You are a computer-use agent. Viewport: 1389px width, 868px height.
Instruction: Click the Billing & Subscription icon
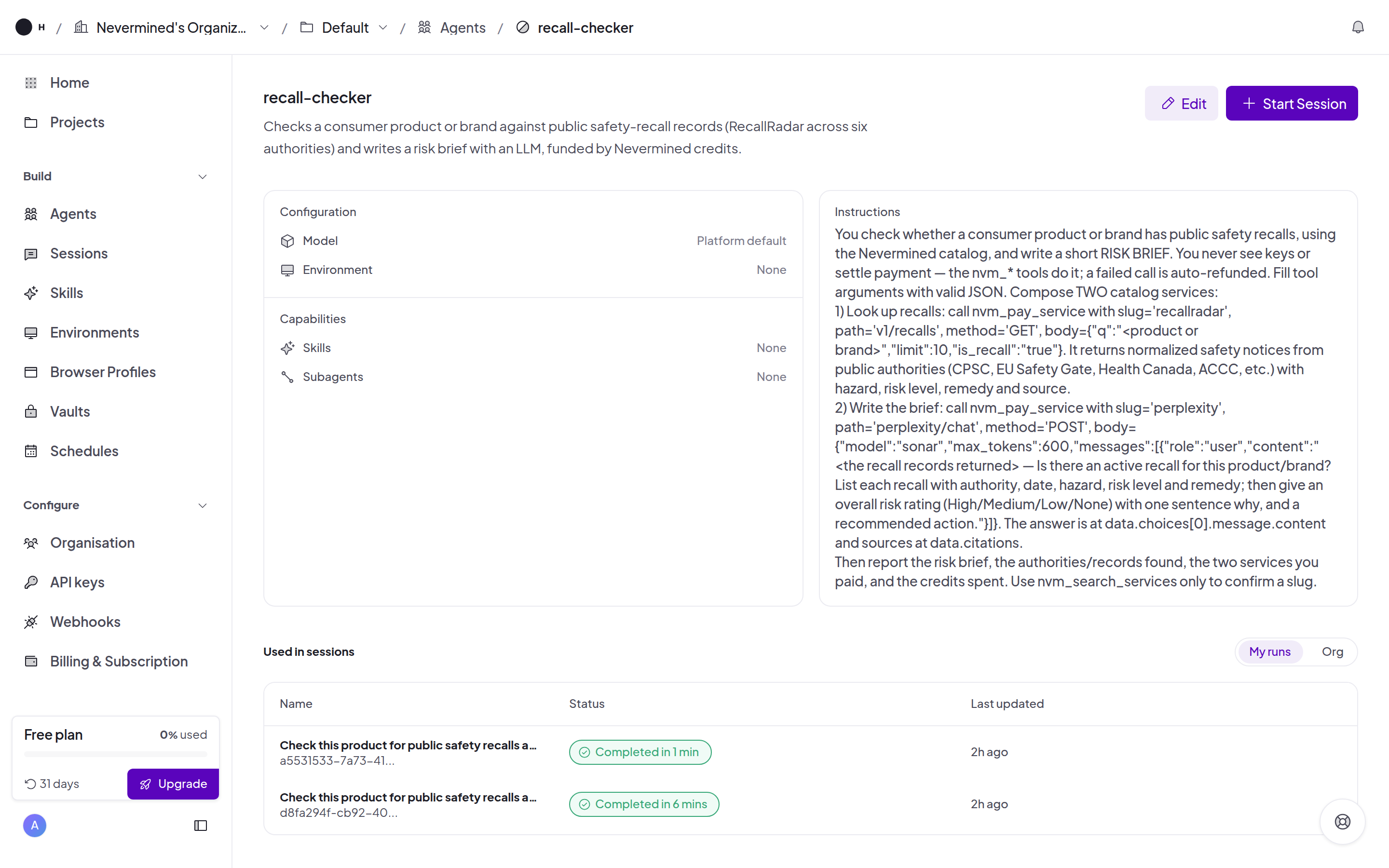(x=31, y=661)
